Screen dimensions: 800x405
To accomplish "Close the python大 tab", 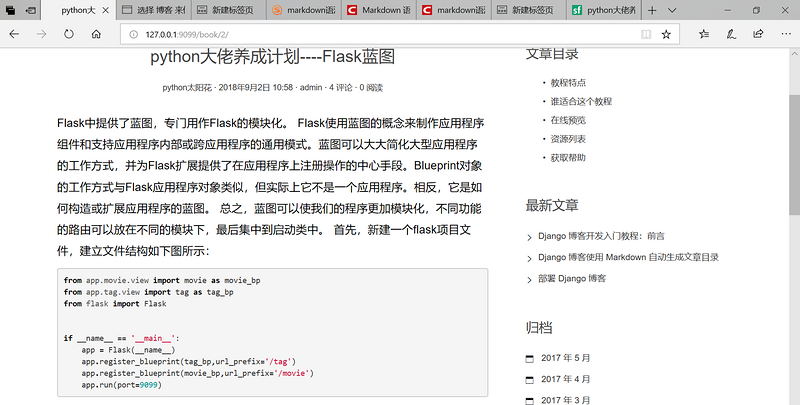I will click(x=106, y=10).
